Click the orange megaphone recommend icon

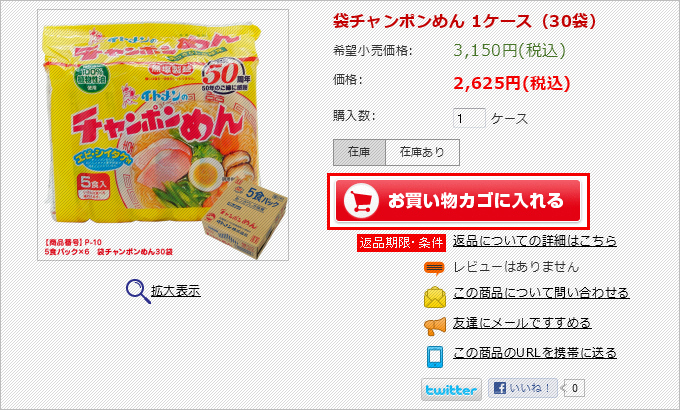pyautogui.click(x=435, y=325)
